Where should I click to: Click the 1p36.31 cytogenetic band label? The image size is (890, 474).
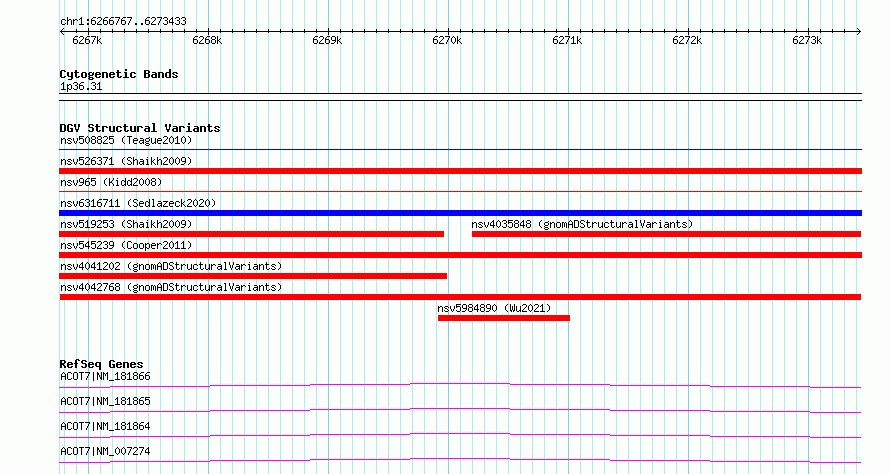point(81,86)
